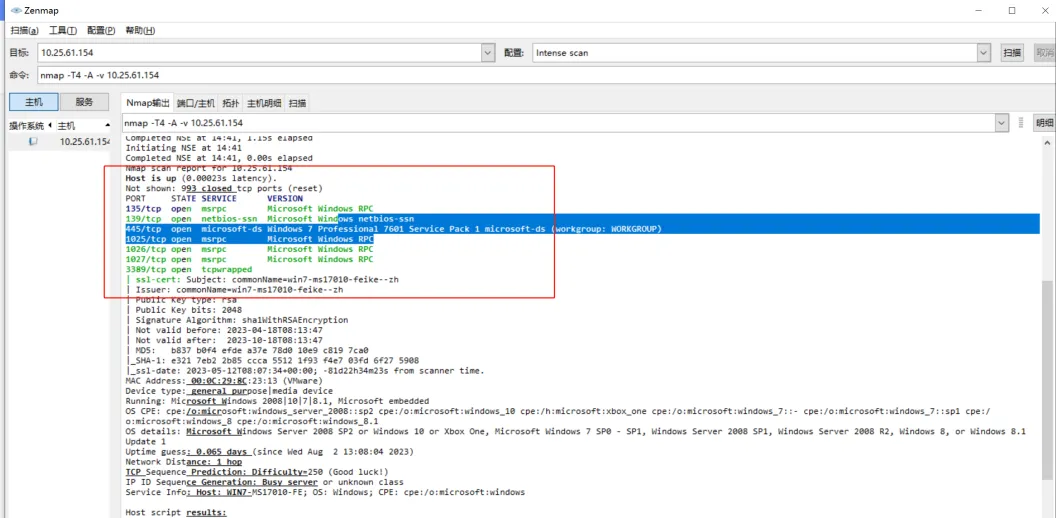Click the nmap command input field
The width and height of the screenshot is (1056, 518).
[546, 75]
